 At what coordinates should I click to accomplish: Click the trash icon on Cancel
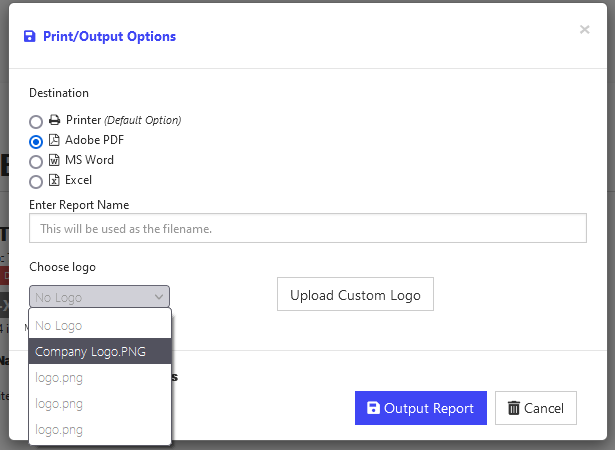click(x=514, y=408)
